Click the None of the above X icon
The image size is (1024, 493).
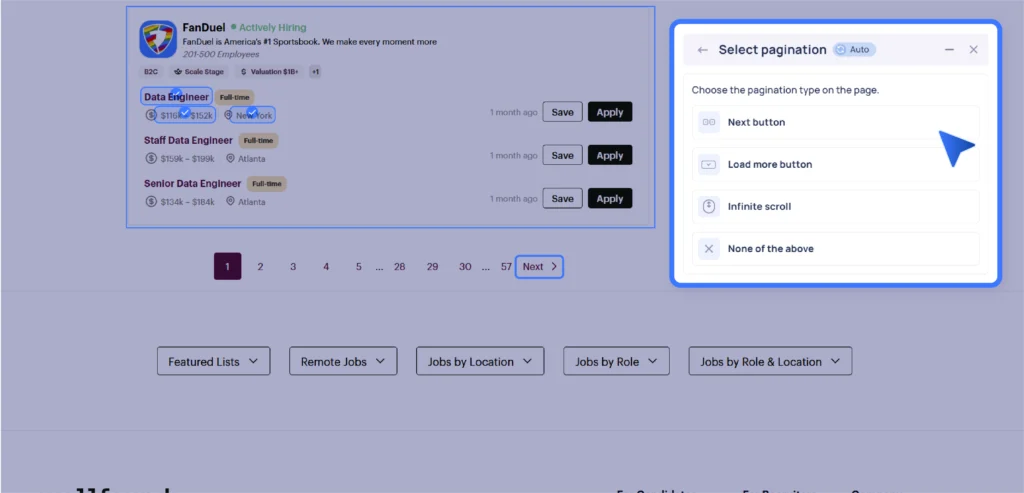pyautogui.click(x=709, y=249)
